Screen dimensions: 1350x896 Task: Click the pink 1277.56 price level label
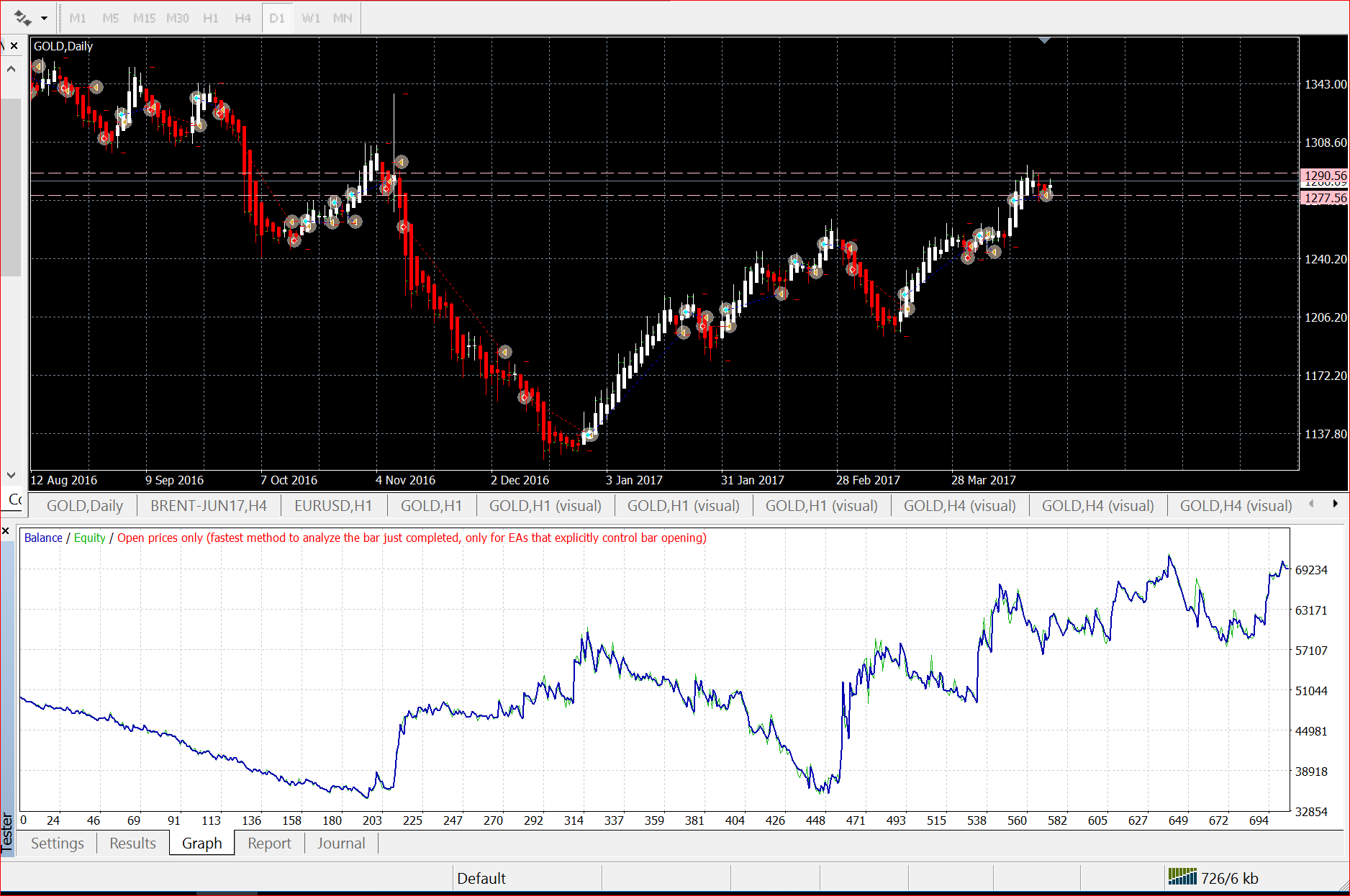tap(1325, 198)
